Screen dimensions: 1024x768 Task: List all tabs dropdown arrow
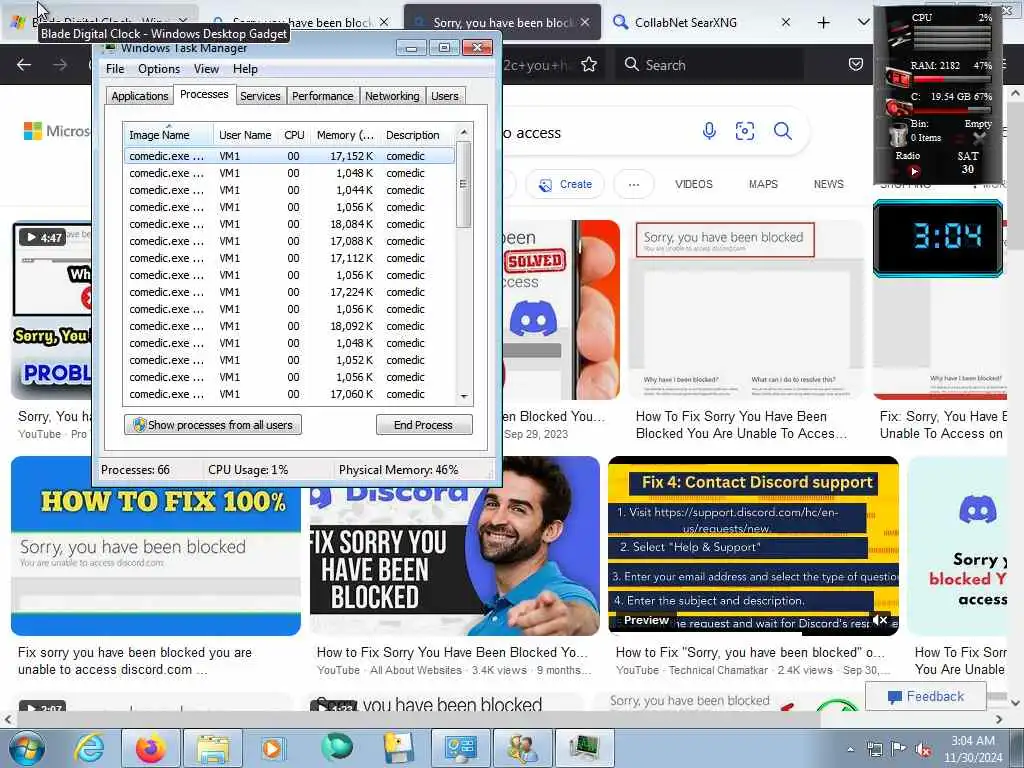(x=863, y=22)
